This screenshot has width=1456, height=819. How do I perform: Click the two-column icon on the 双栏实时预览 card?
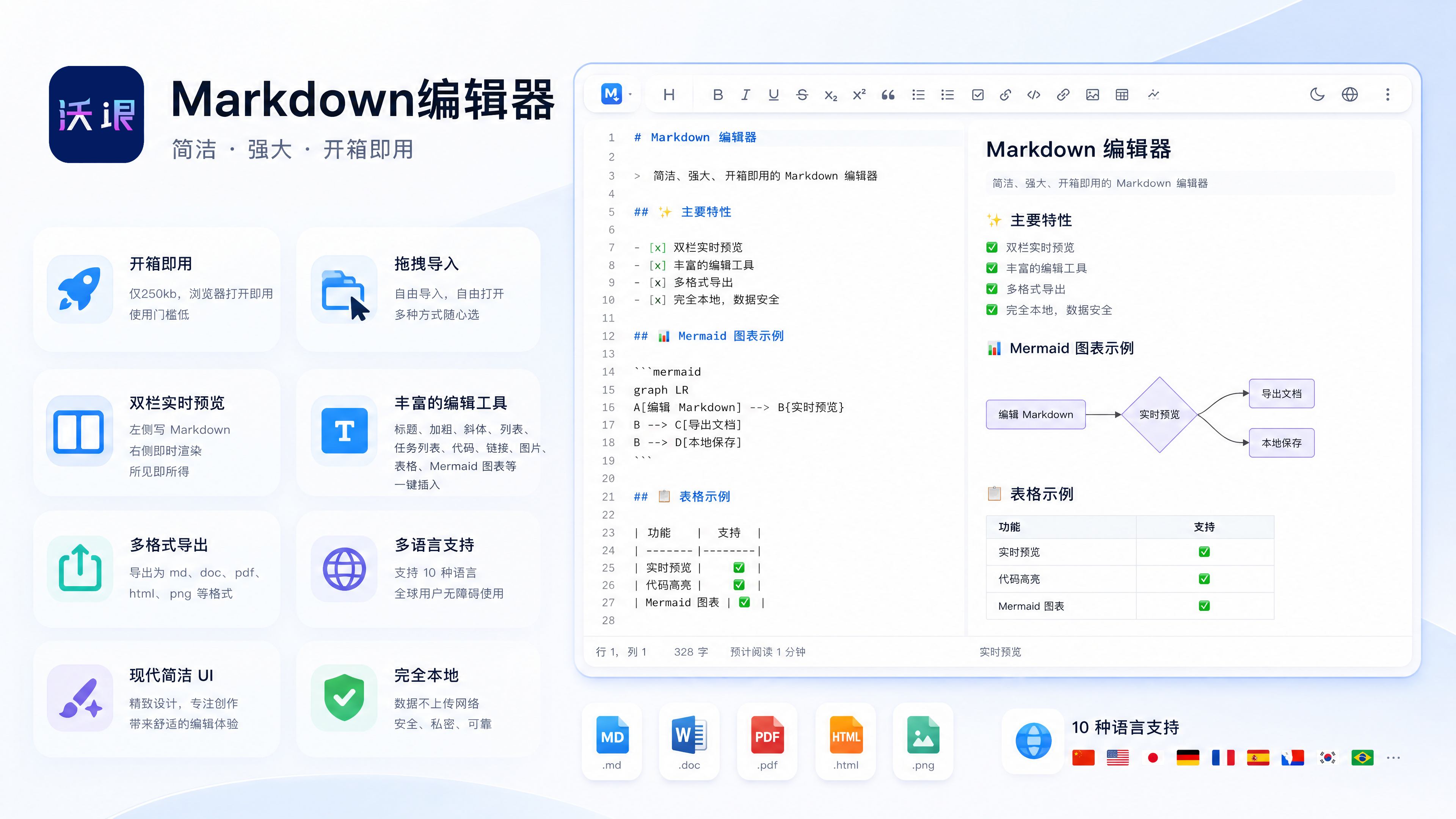(x=78, y=432)
